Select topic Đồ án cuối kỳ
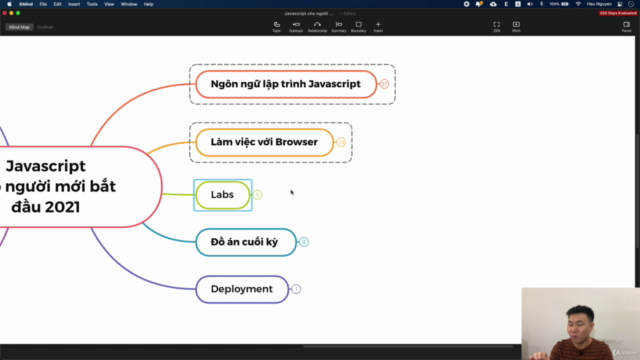Viewport: 640px width, 360px height. (246, 242)
